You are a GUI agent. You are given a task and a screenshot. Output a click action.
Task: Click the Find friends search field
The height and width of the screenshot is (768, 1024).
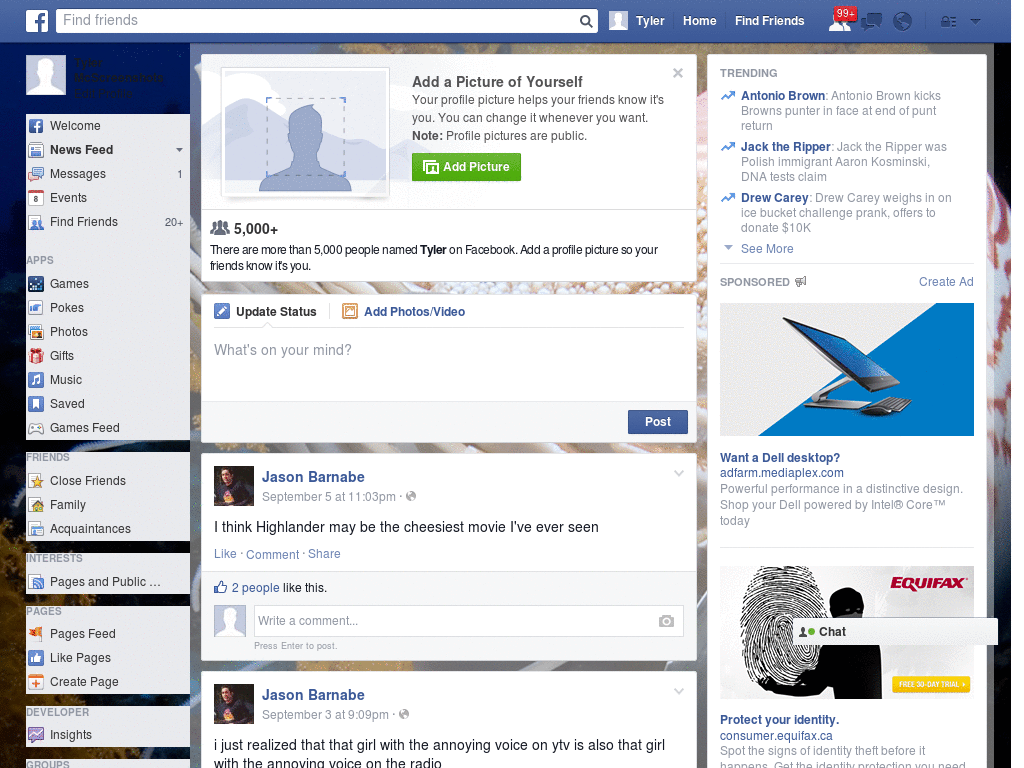point(317,21)
